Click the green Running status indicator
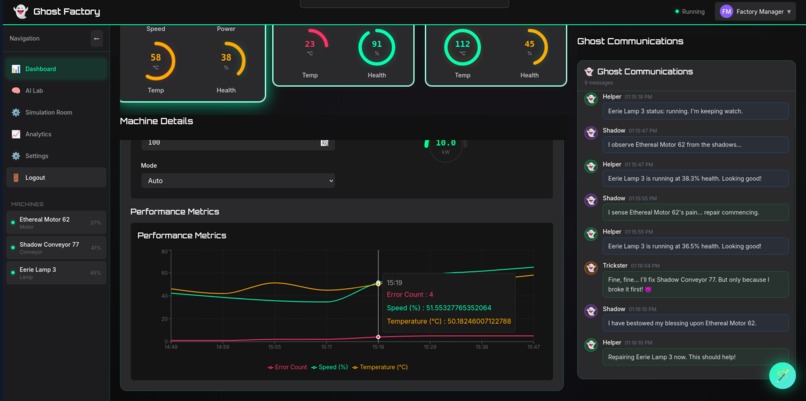Viewport: 806px width, 401px height. pos(677,11)
